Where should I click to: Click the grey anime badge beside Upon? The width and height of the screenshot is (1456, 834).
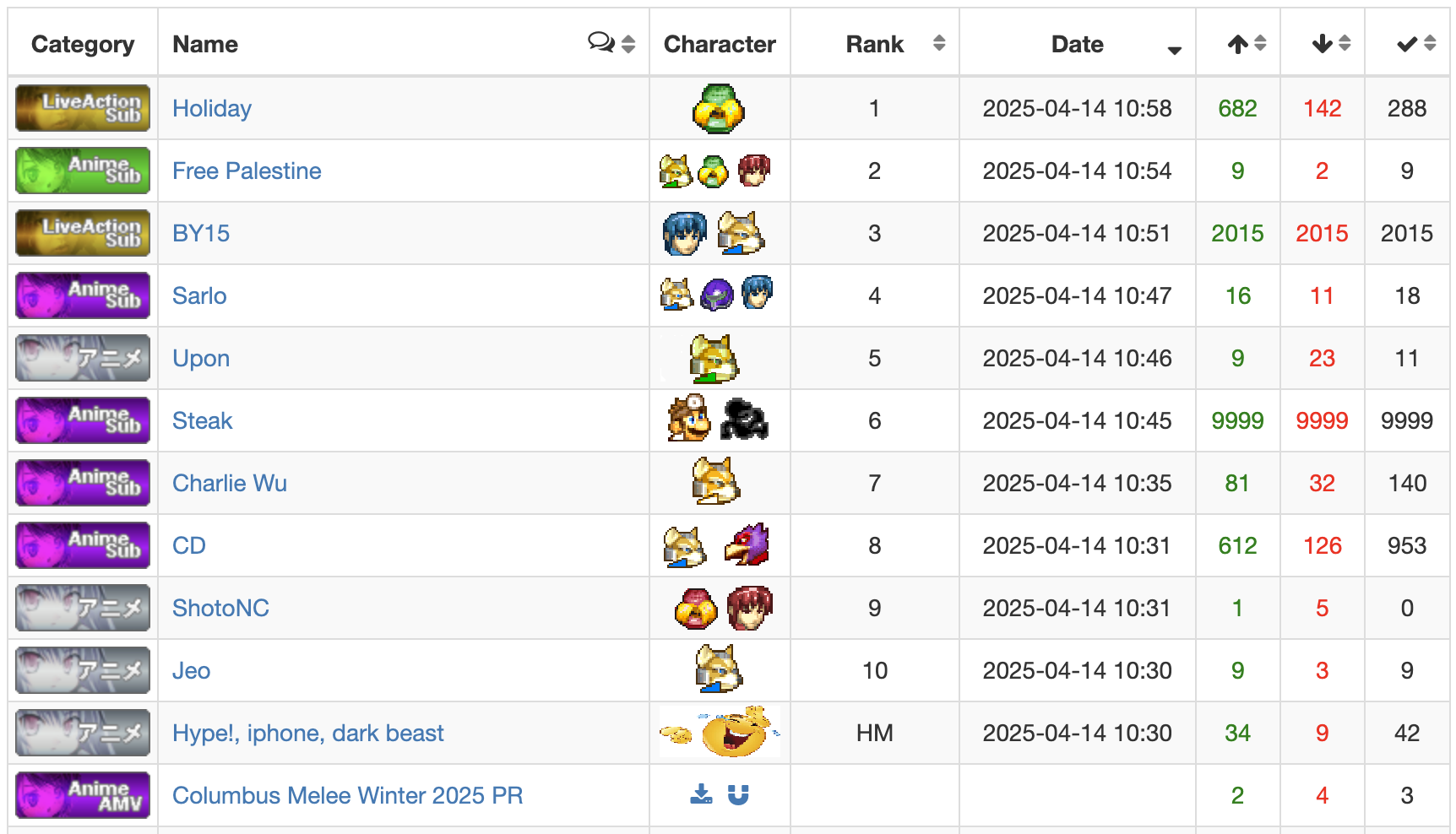click(83, 358)
